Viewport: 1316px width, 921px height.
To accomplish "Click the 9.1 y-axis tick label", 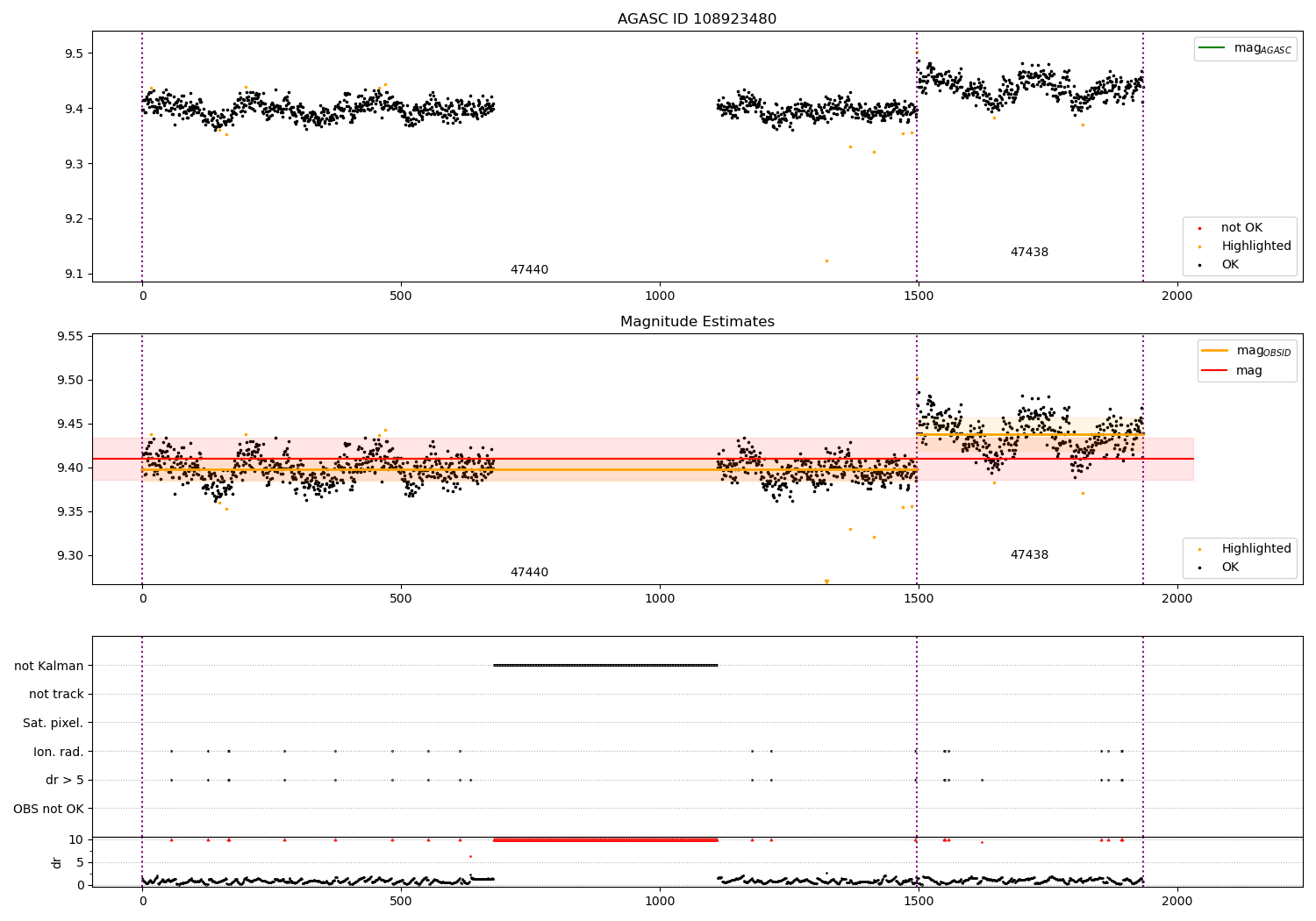I will 74,275.
